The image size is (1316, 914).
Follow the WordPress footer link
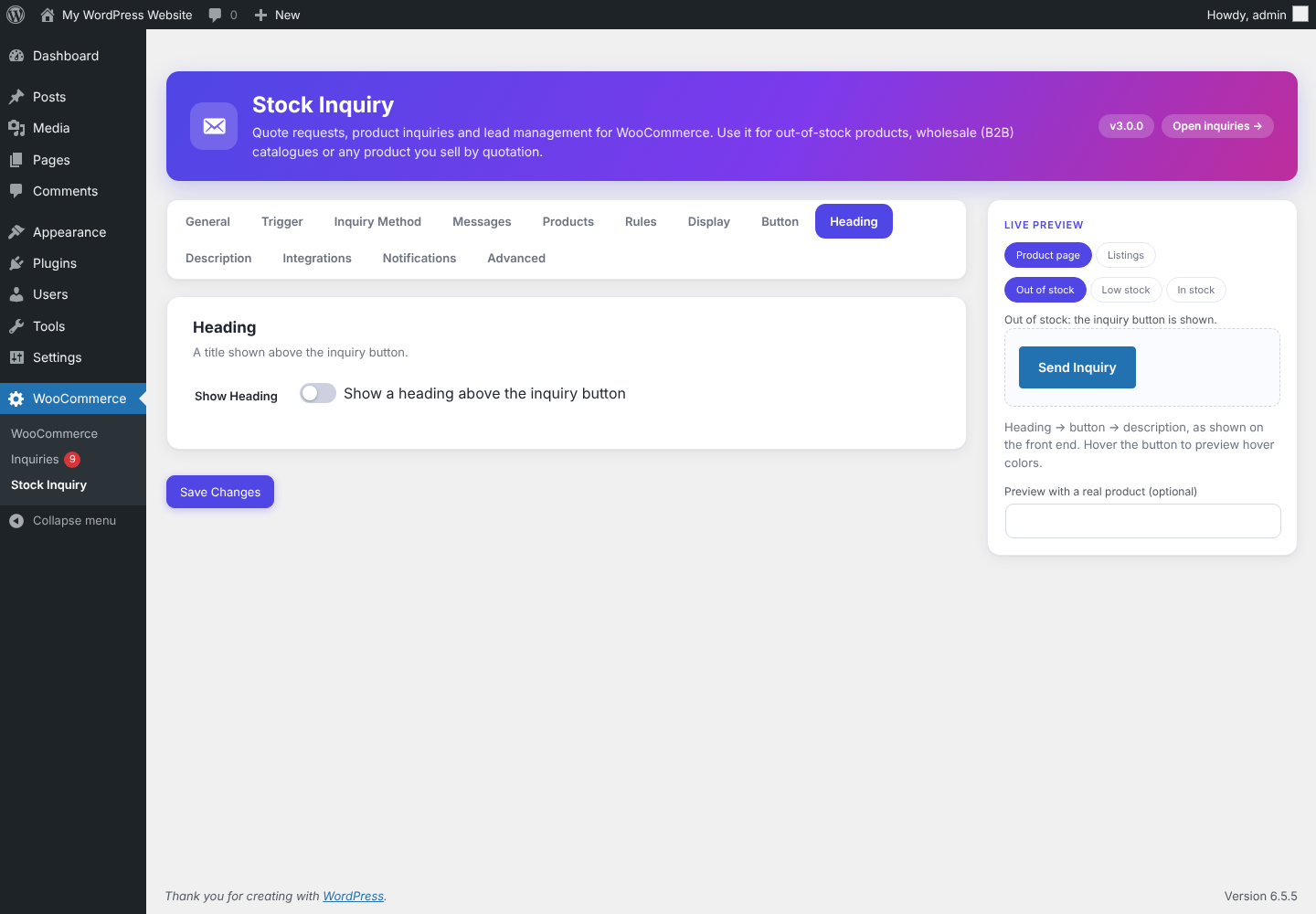coord(354,896)
